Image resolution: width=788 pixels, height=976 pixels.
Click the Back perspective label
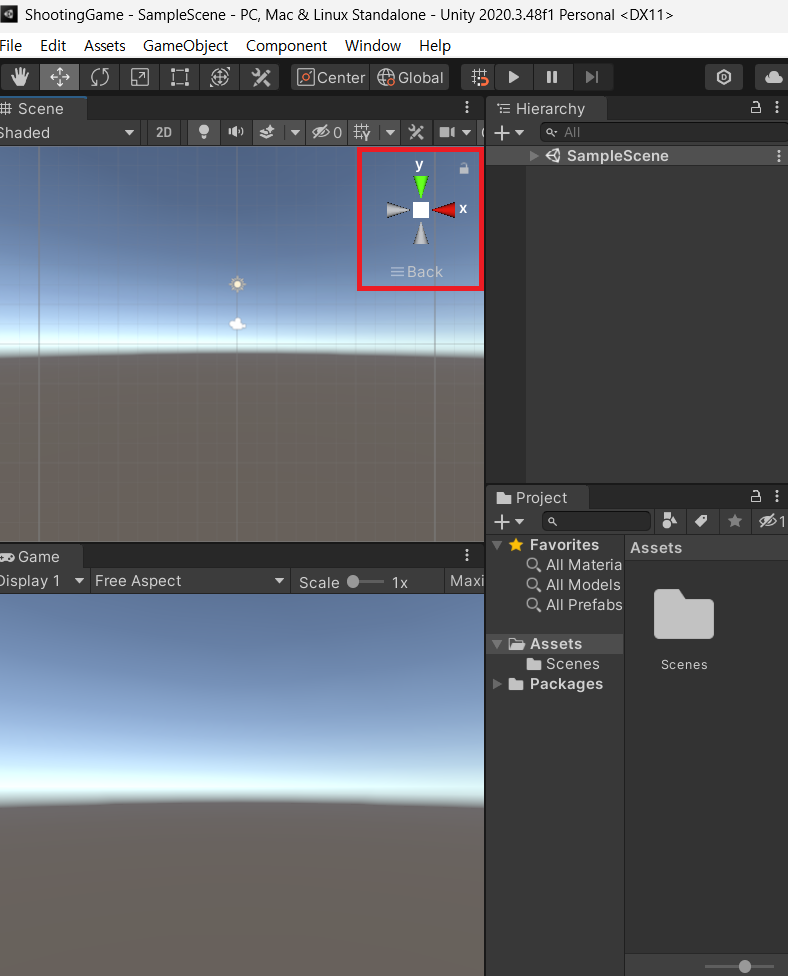pos(416,272)
